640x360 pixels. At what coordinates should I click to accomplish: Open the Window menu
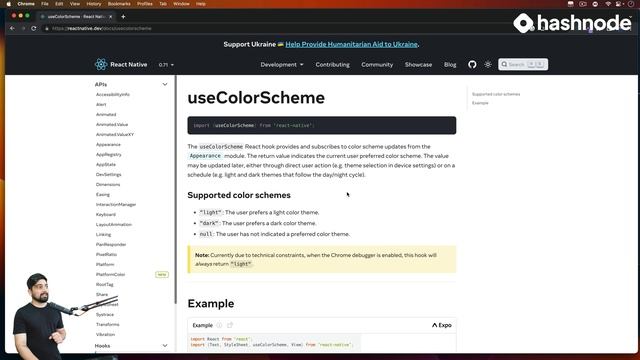pyautogui.click(x=181, y=4)
